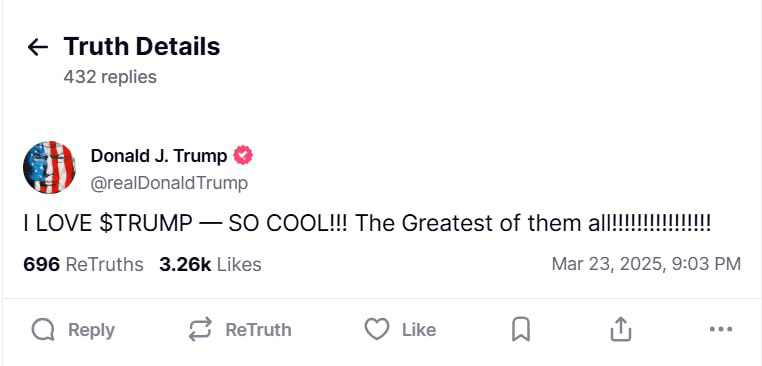The width and height of the screenshot is (762, 366).
Task: Click the Reply text label
Action: (91, 330)
